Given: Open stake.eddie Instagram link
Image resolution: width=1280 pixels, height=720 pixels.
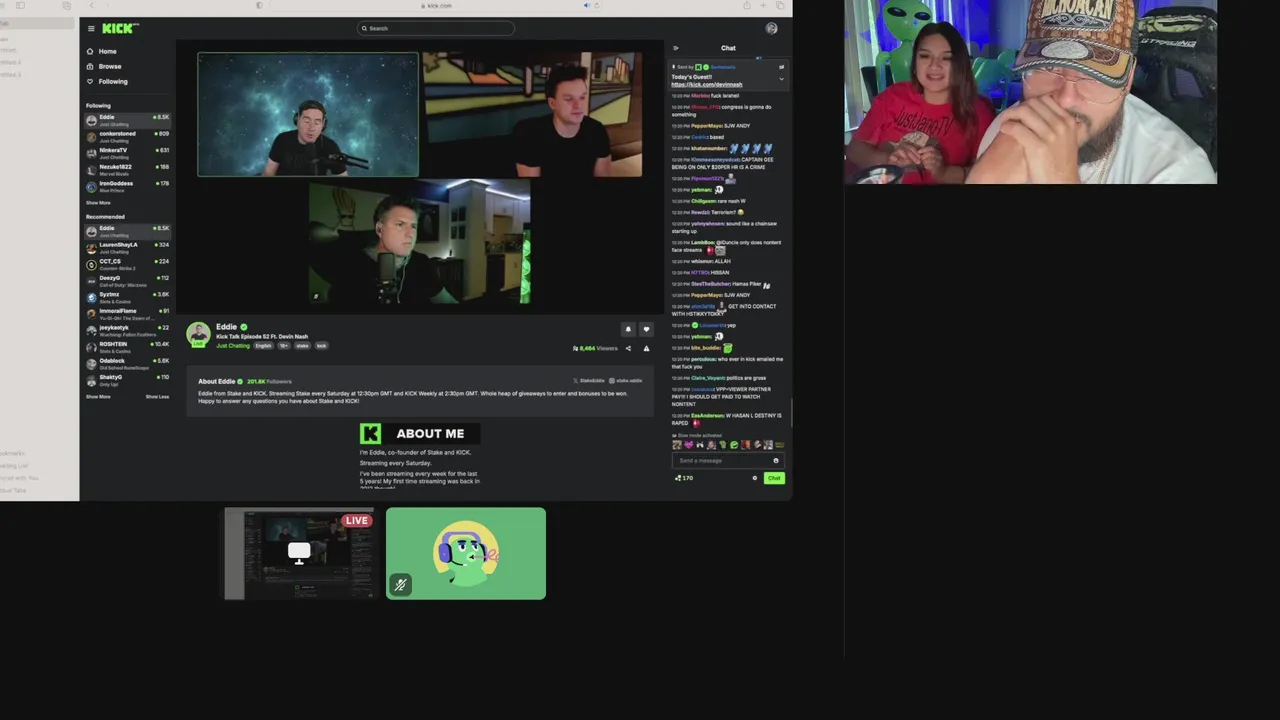Looking at the screenshot, I should tap(626, 381).
